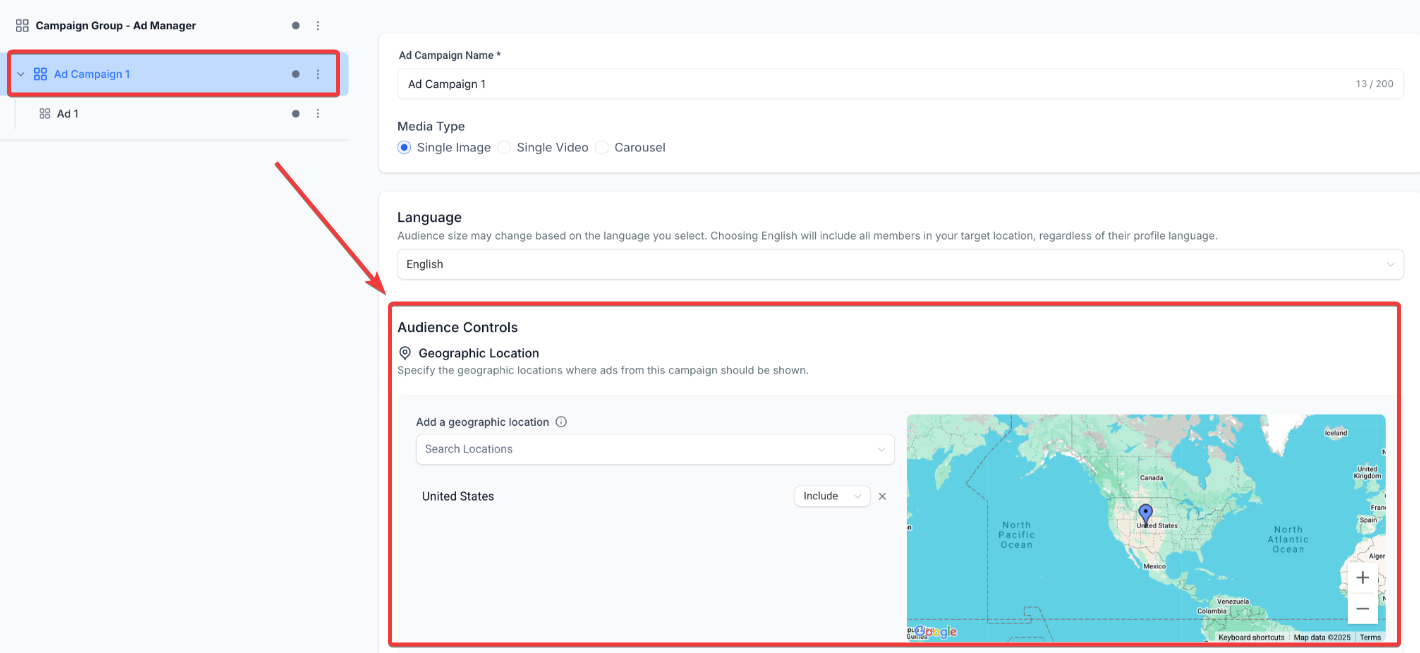1420x653 pixels.
Task: Click the Campaign Group grid icon
Action: (22, 26)
